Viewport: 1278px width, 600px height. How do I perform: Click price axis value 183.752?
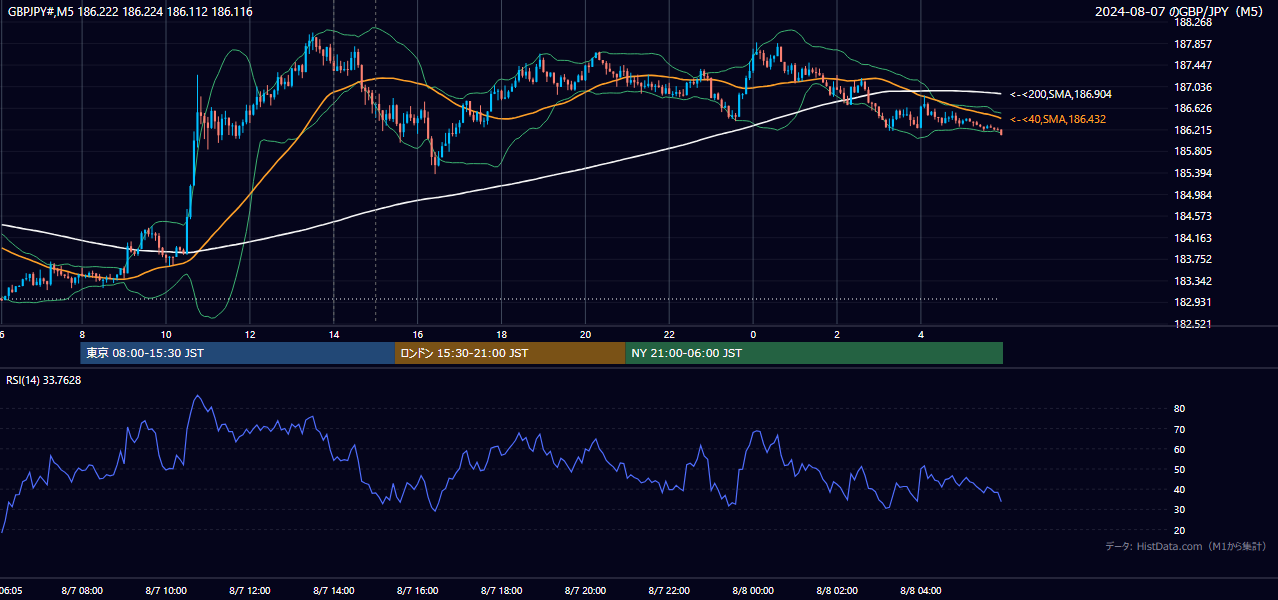pos(1193,259)
